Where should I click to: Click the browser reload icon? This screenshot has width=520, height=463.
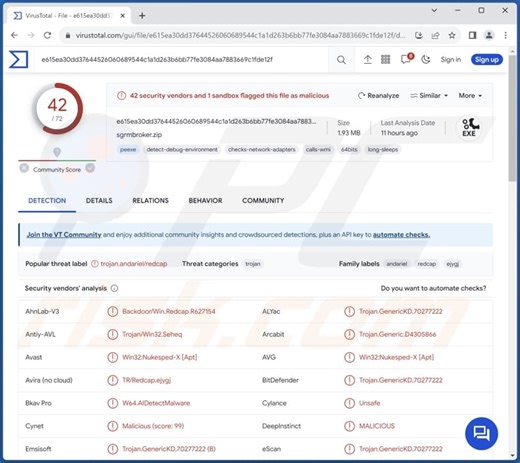click(48, 35)
